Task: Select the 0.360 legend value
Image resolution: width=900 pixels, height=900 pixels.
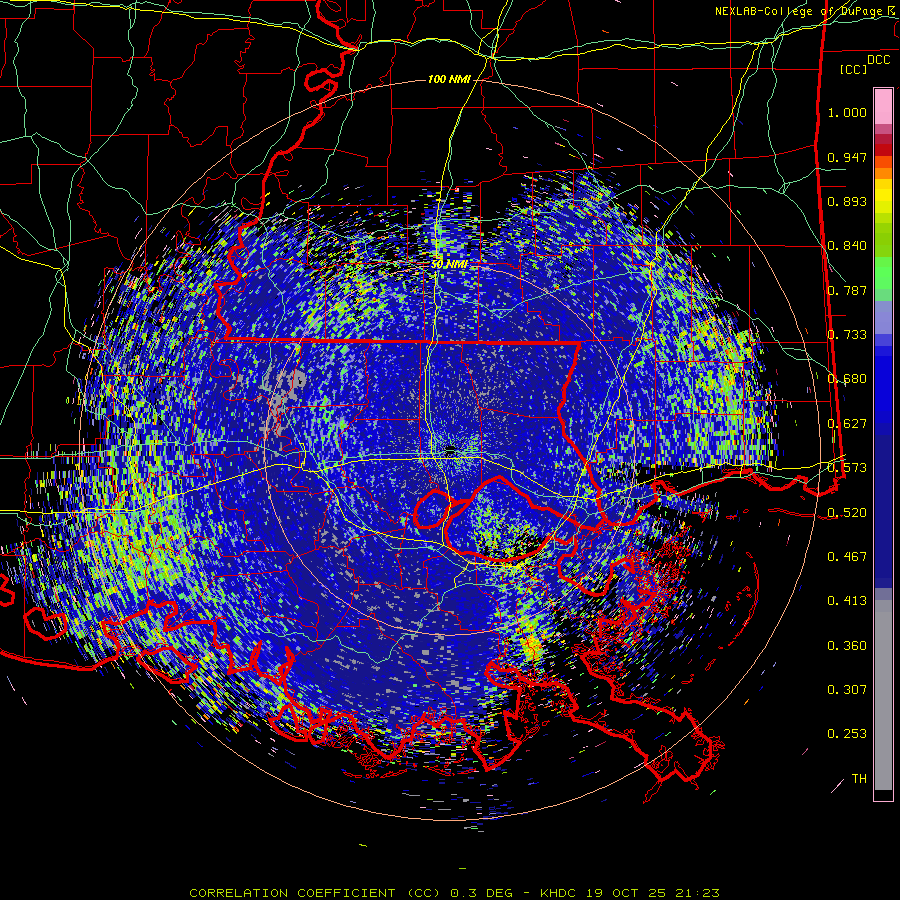Action: [847, 646]
